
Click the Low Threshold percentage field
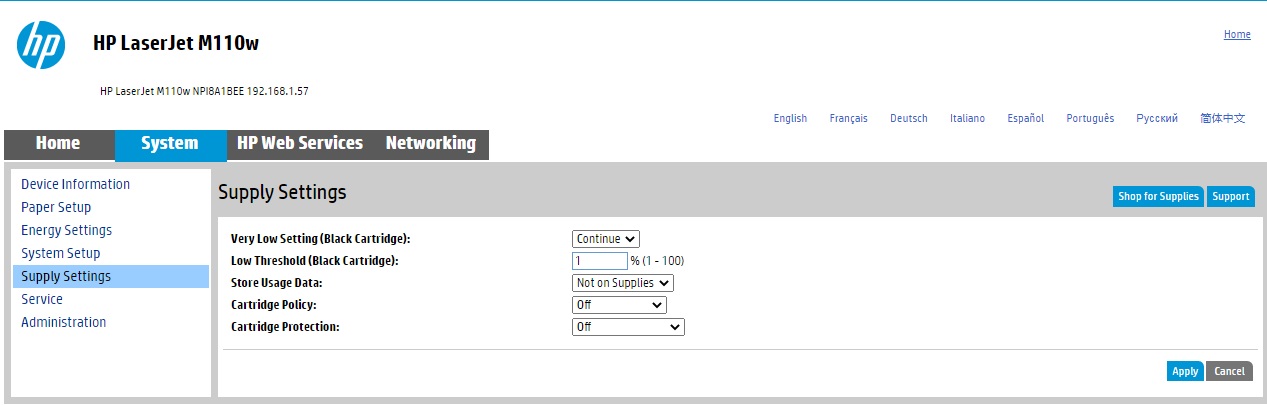point(600,261)
